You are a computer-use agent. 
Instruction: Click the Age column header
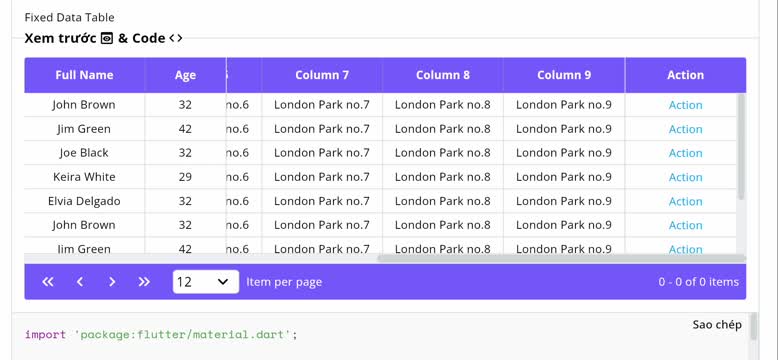[x=185, y=75]
